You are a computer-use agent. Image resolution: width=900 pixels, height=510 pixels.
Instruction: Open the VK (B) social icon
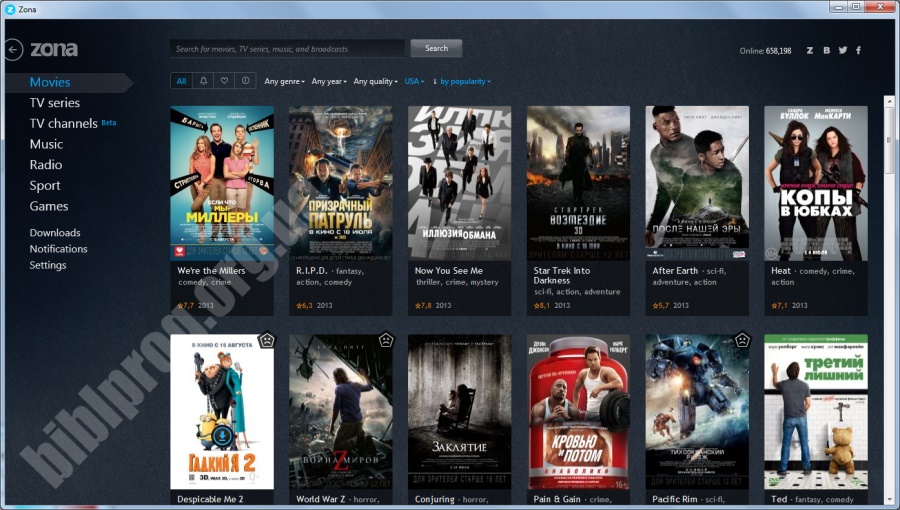pos(827,50)
